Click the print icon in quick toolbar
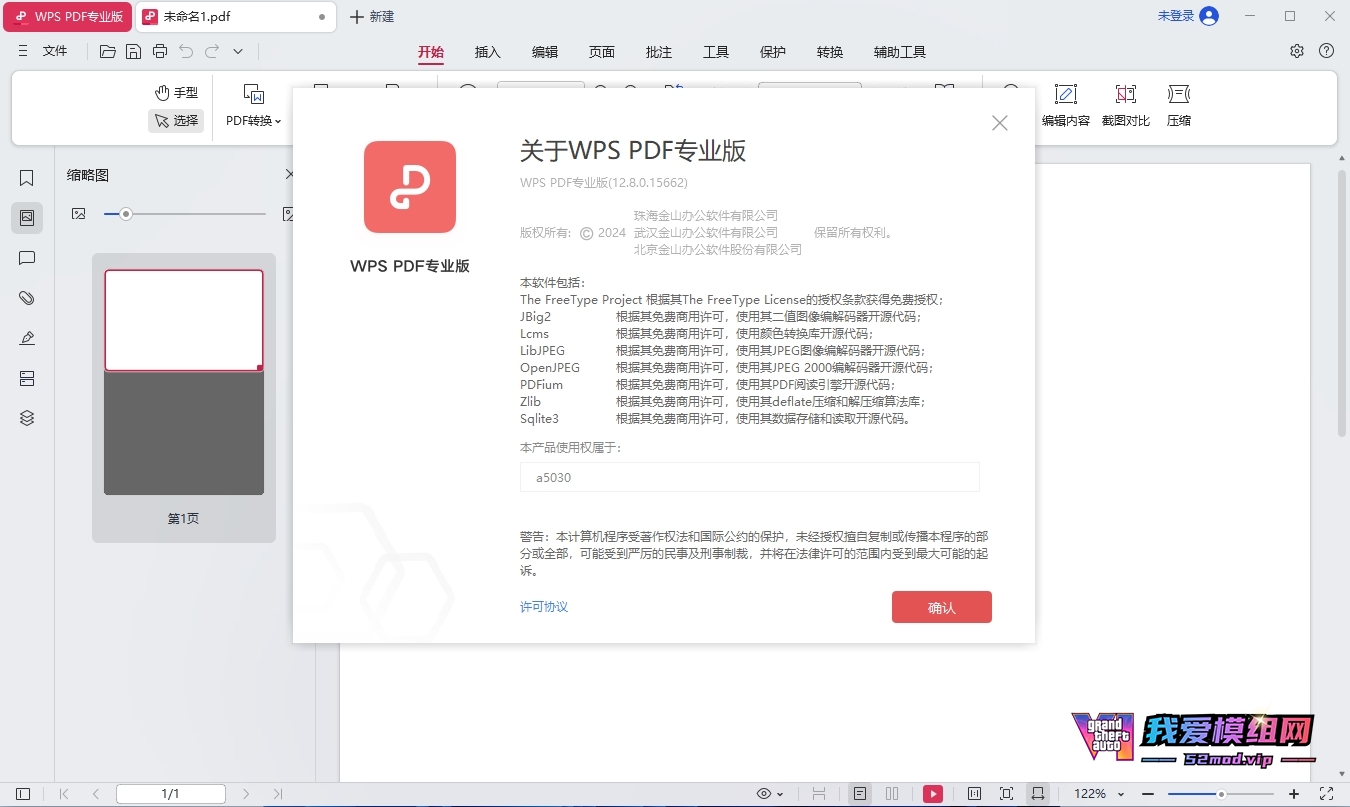 coord(160,51)
